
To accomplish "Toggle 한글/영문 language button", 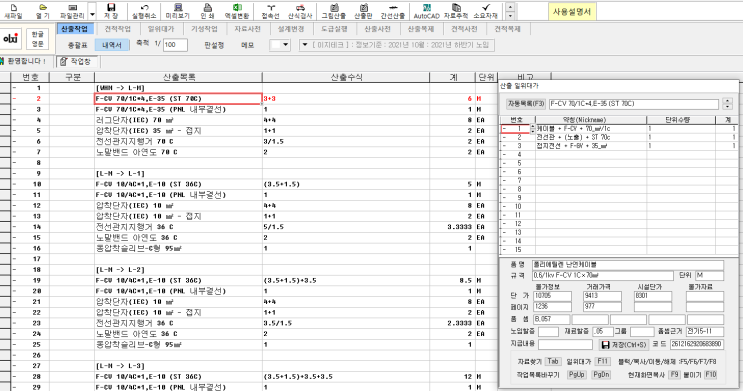I will click(x=37, y=39).
